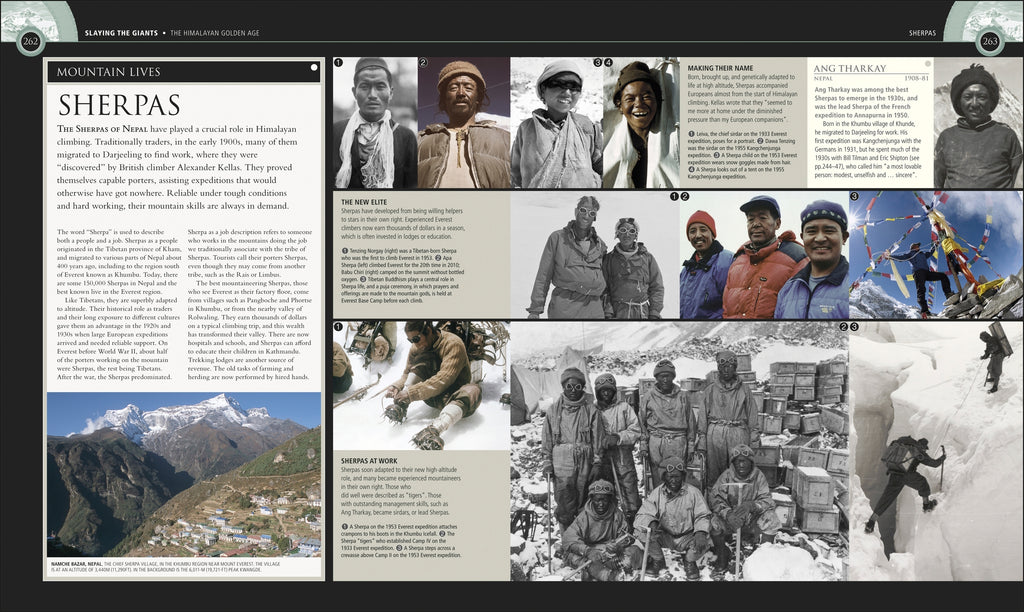
Task: Select marker 2 above the Dawa Tenzing portrait
Action: pyautogui.click(x=423, y=63)
